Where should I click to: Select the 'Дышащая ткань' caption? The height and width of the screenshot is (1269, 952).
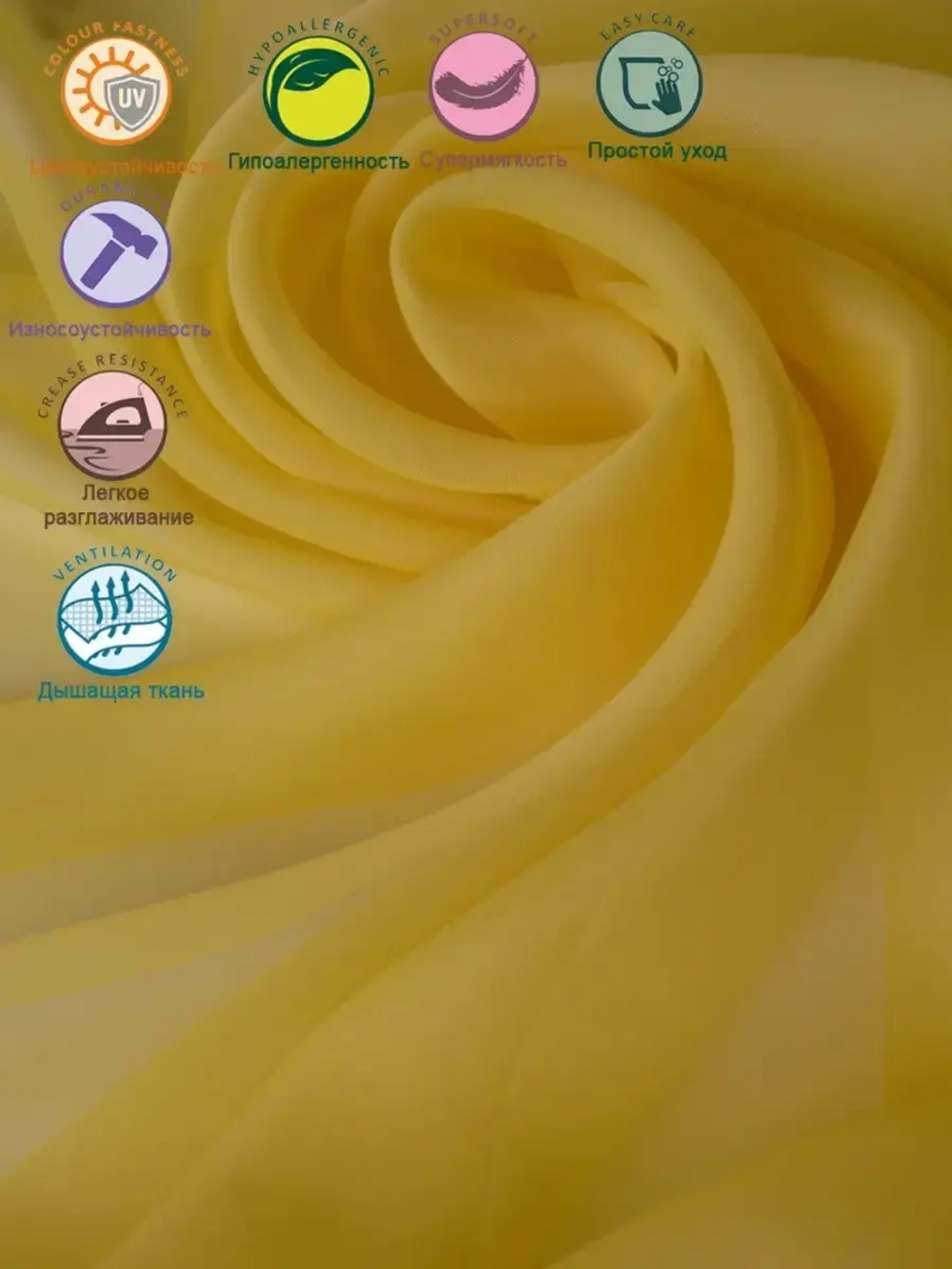tap(121, 691)
